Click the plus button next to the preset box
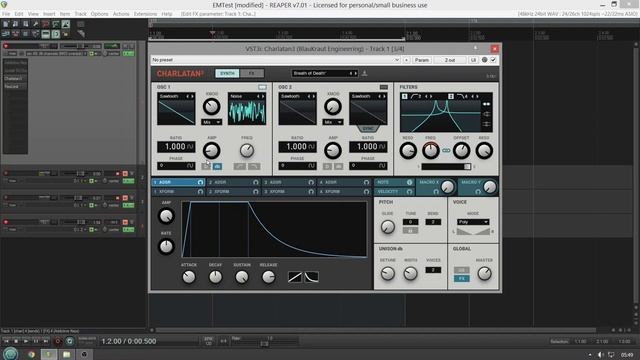The width and height of the screenshot is (640, 360). (x=406, y=60)
